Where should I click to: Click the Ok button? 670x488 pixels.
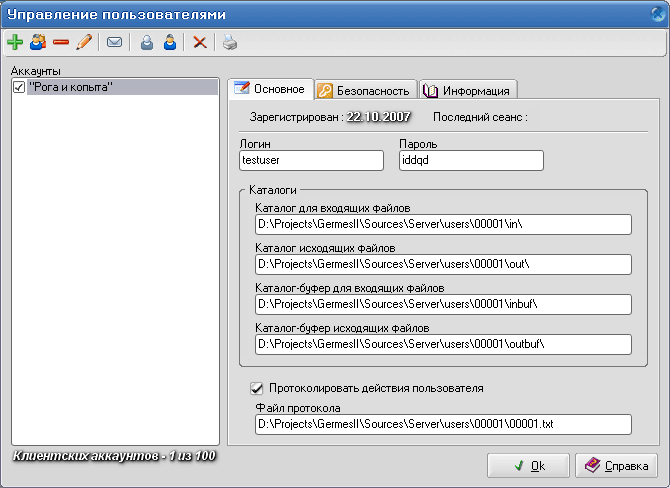pos(528,466)
